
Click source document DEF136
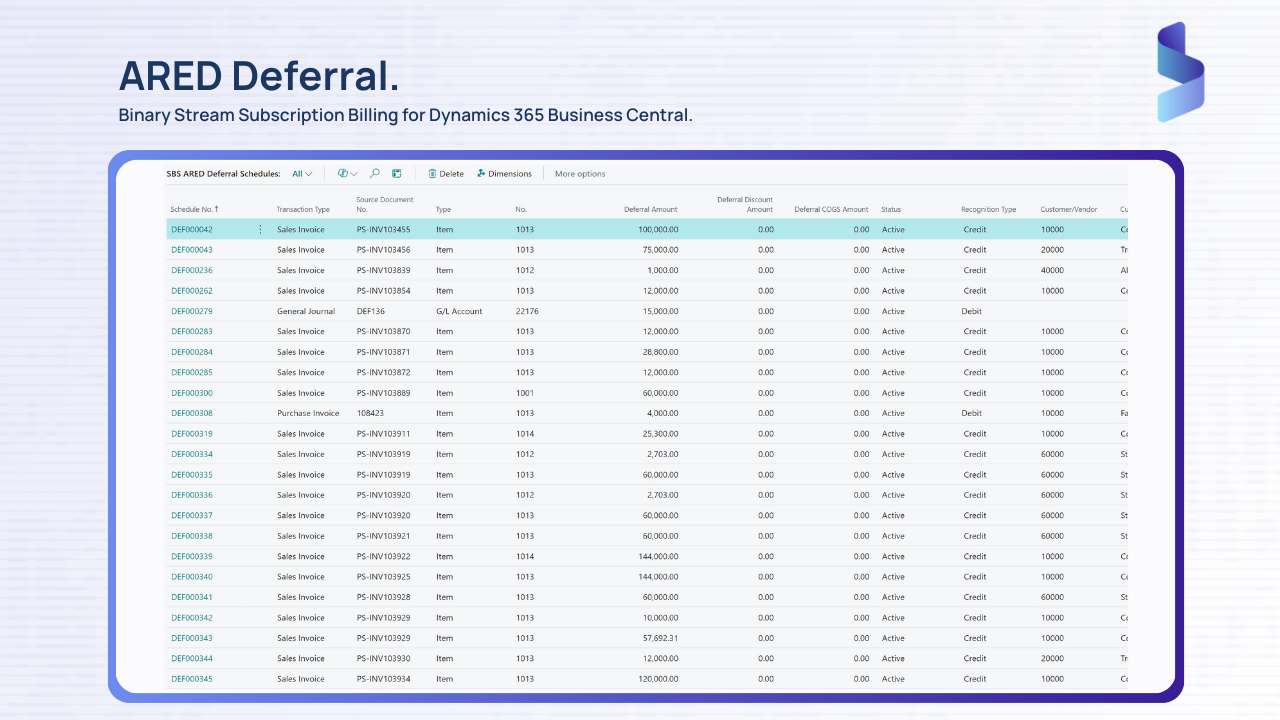coord(370,311)
